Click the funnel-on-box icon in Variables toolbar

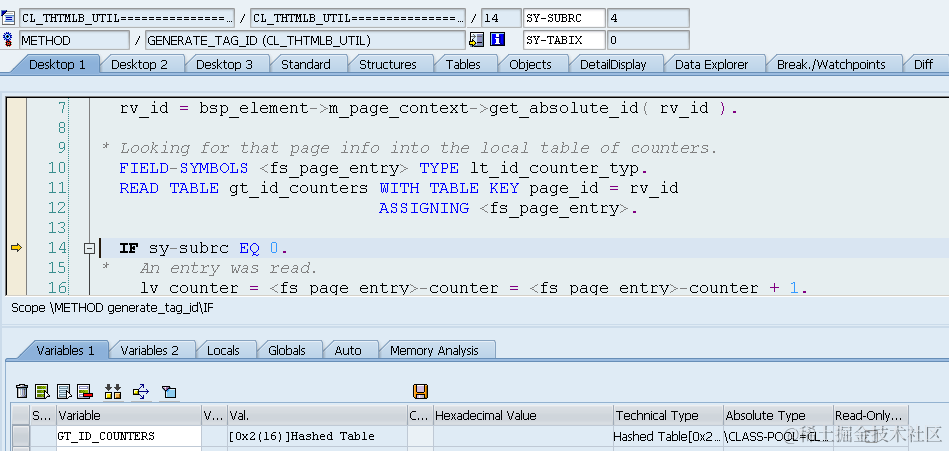[x=169, y=392]
